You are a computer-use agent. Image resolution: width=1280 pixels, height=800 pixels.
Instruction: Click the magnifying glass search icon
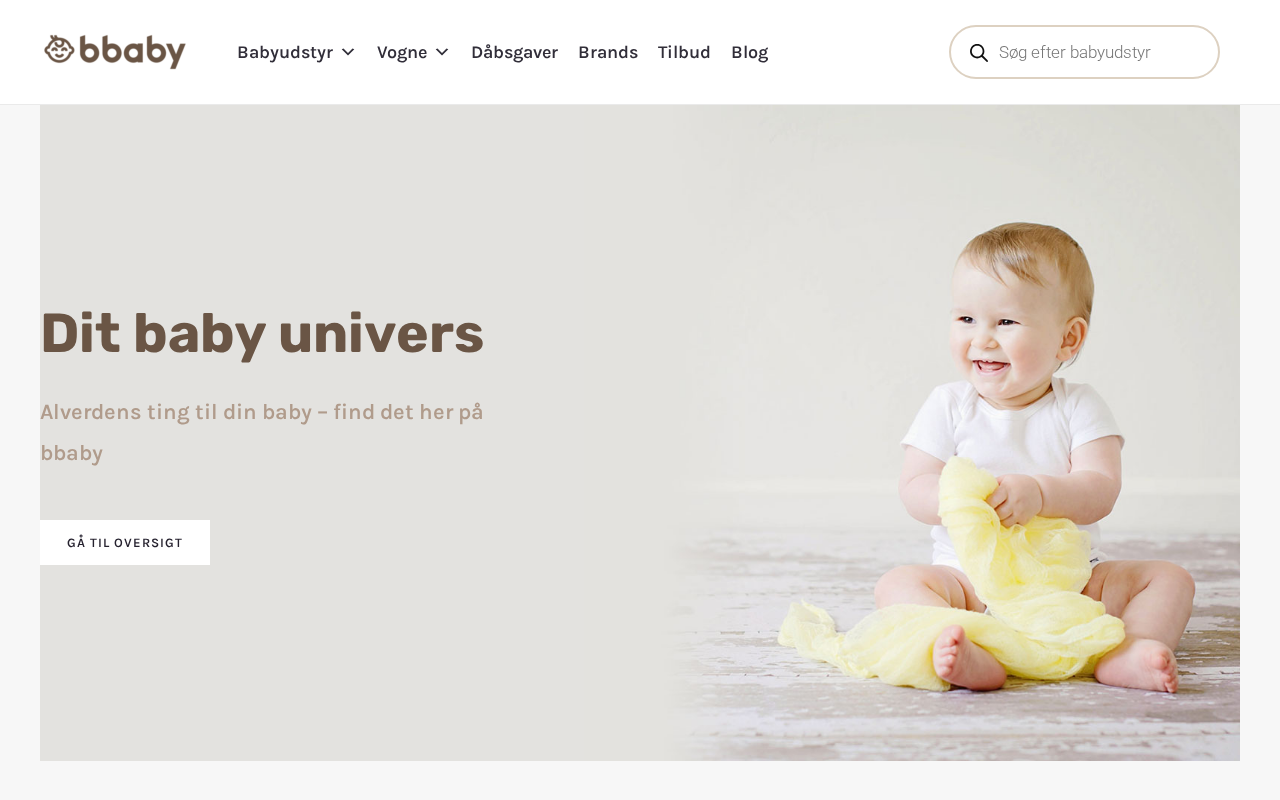pos(979,53)
